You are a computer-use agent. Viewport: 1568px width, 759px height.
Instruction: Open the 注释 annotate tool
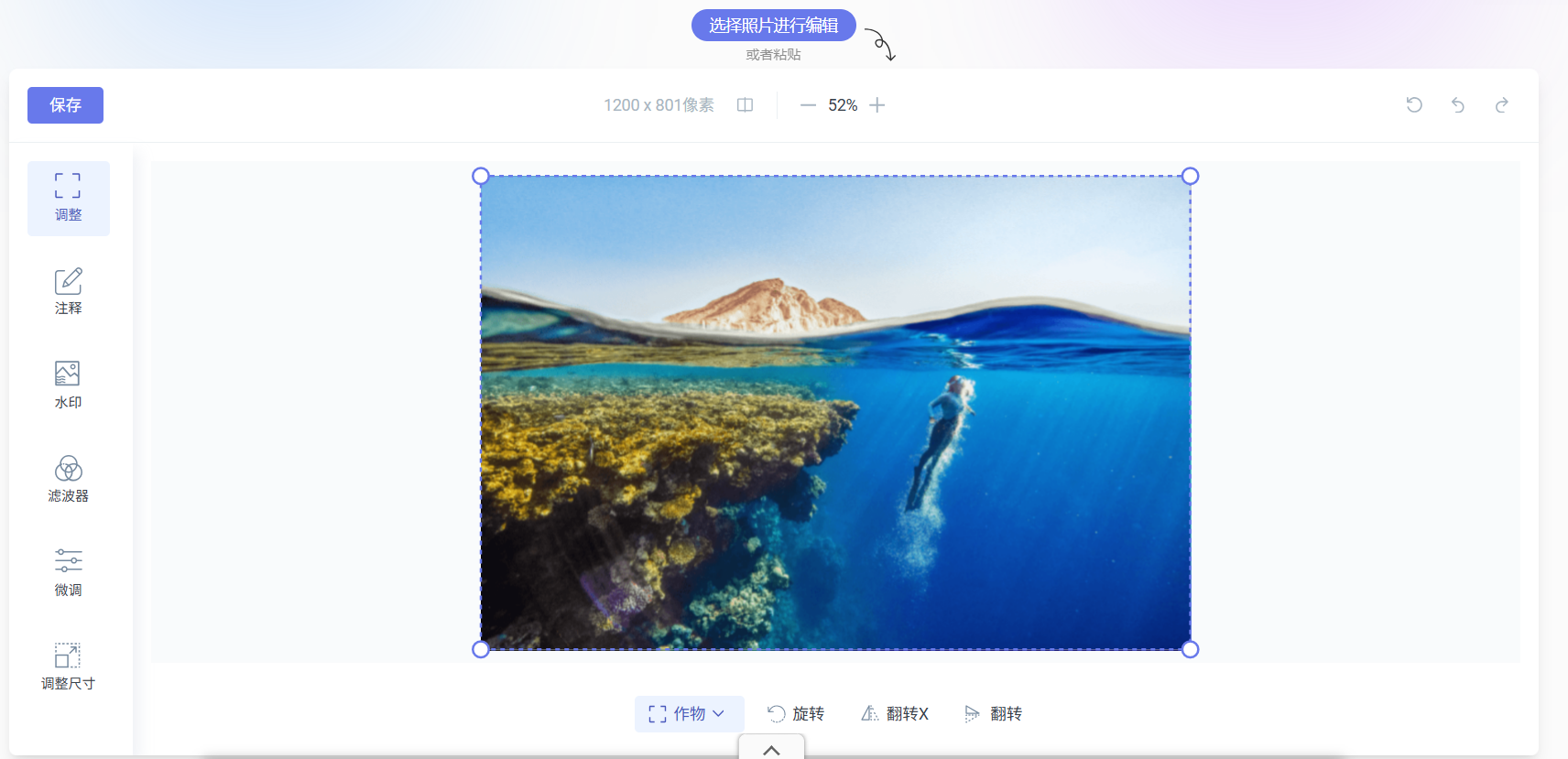tap(69, 292)
